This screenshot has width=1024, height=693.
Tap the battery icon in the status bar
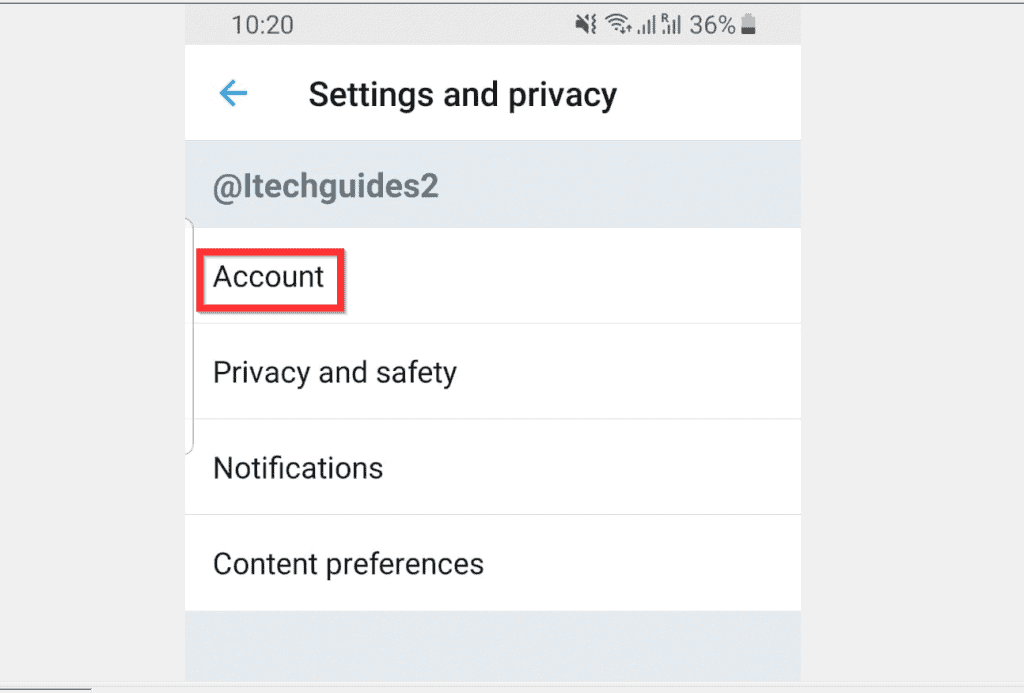tap(748, 25)
